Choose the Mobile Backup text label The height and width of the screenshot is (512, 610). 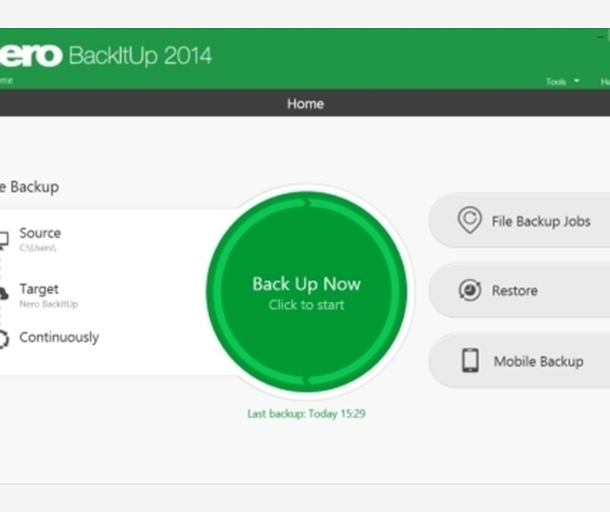(x=538, y=362)
